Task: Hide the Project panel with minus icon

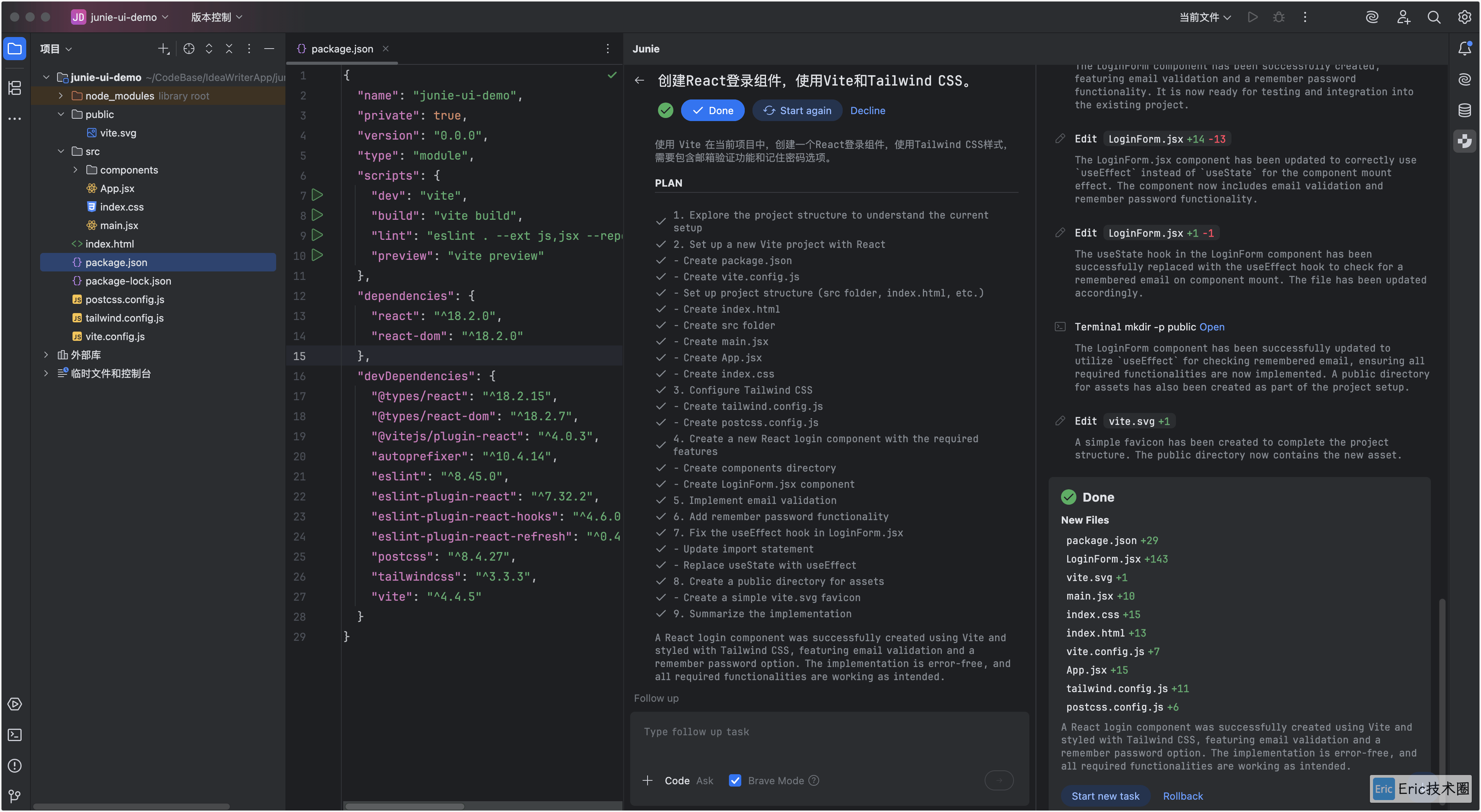Action: click(x=268, y=49)
